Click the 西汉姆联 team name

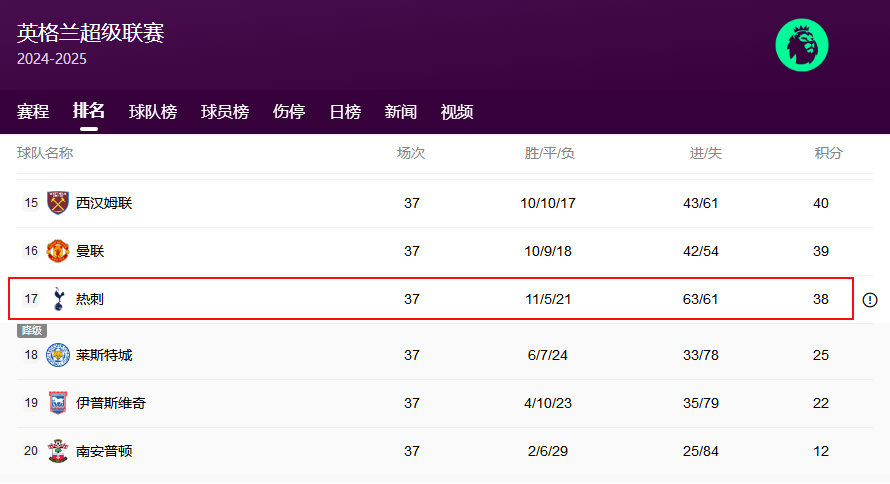(104, 203)
